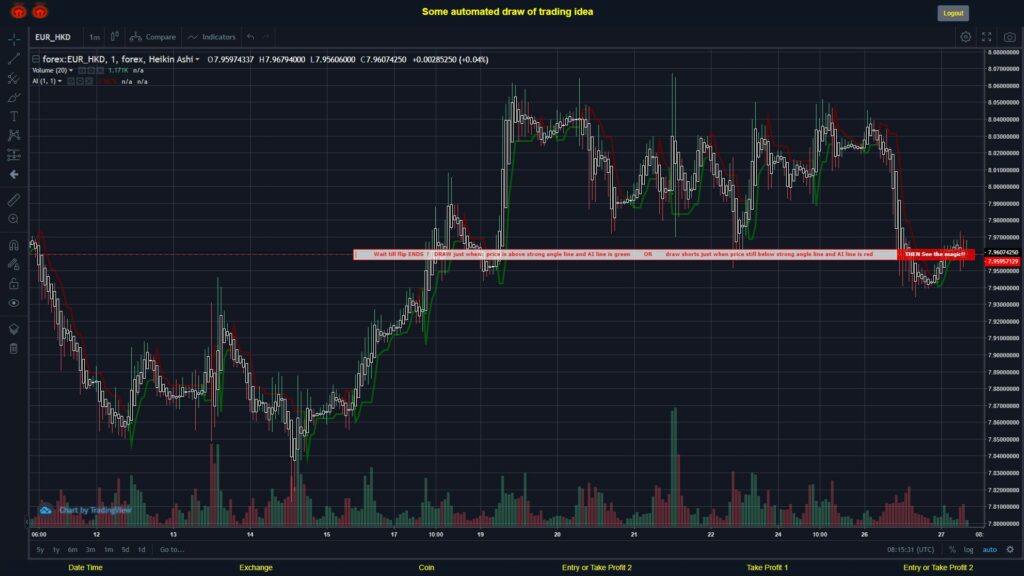Toggle magnet mode for drawings
Screen dimensions: 1024x576
(14, 245)
